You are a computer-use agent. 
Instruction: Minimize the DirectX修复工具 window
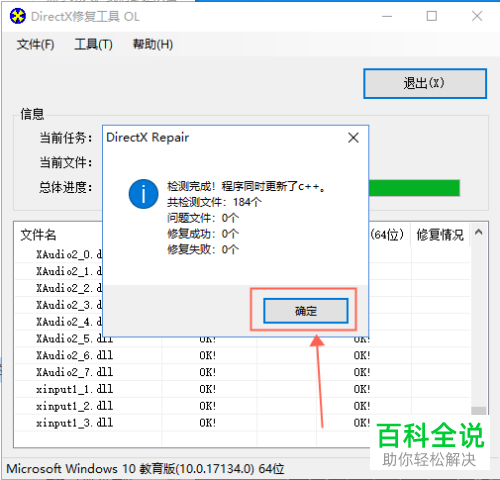tap(387, 16)
